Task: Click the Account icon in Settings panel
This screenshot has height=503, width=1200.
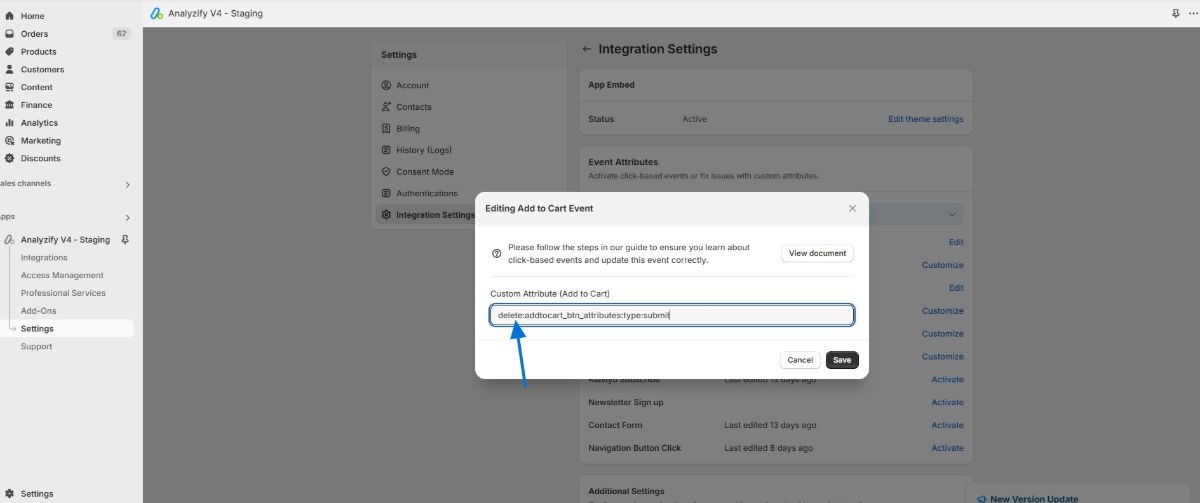Action: (x=387, y=85)
